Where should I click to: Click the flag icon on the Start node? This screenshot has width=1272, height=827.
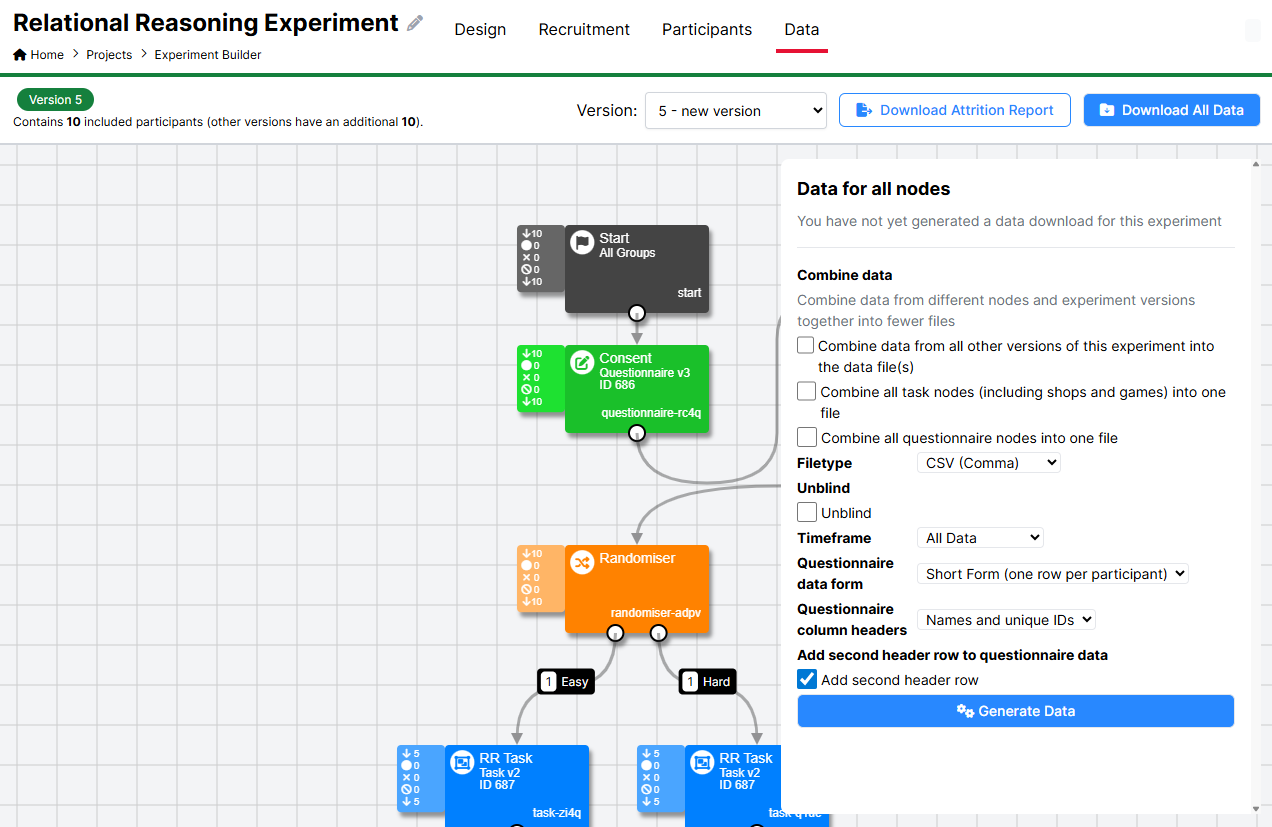582,242
